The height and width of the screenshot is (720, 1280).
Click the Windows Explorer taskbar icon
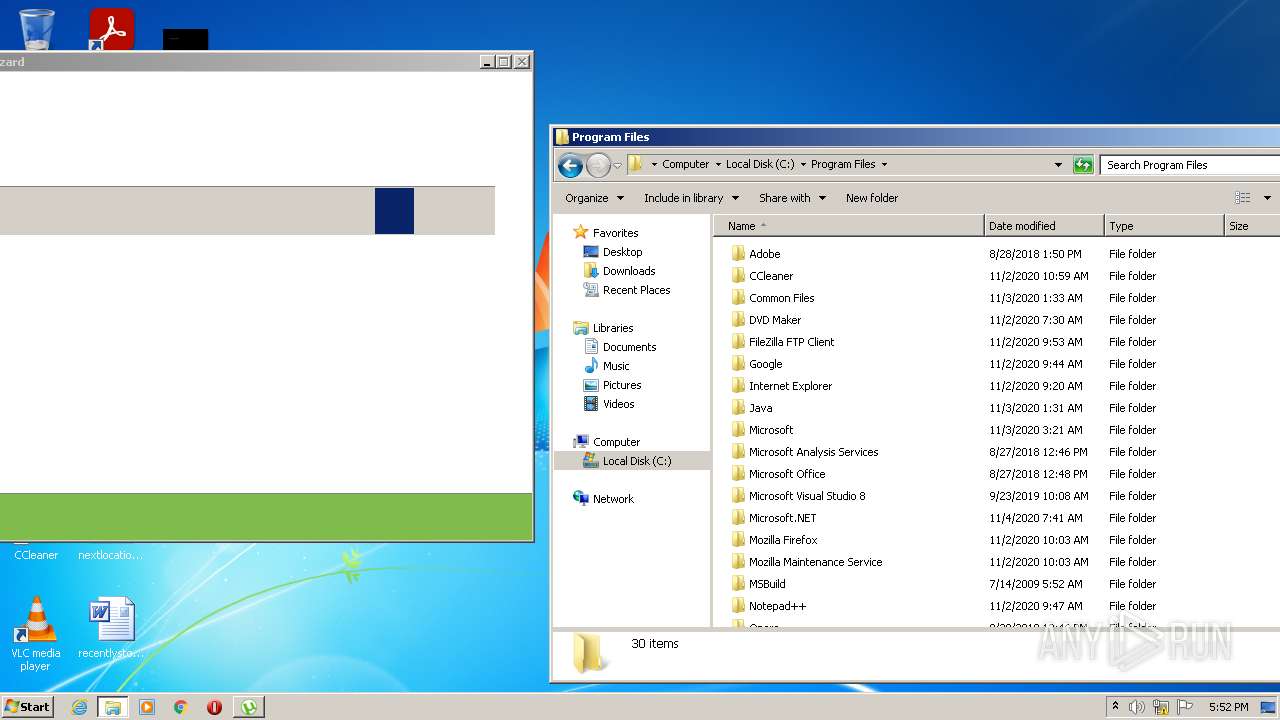[113, 707]
